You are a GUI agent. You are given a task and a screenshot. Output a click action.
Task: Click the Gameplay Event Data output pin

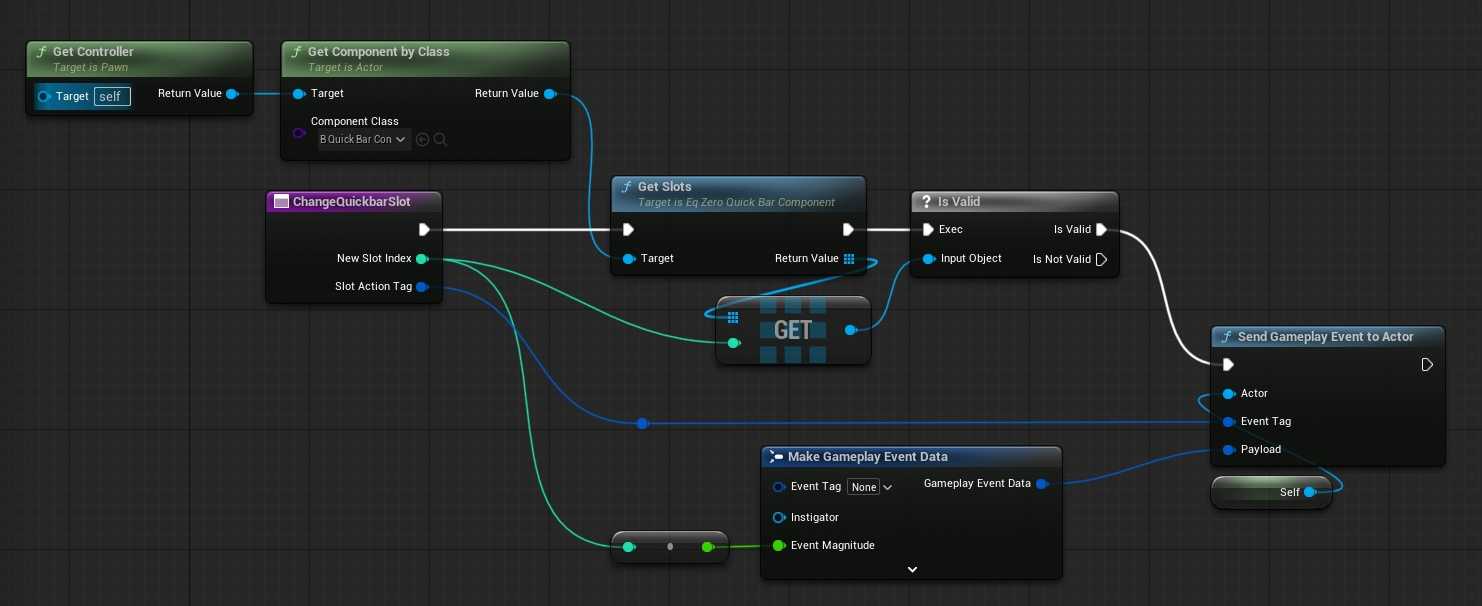1041,484
